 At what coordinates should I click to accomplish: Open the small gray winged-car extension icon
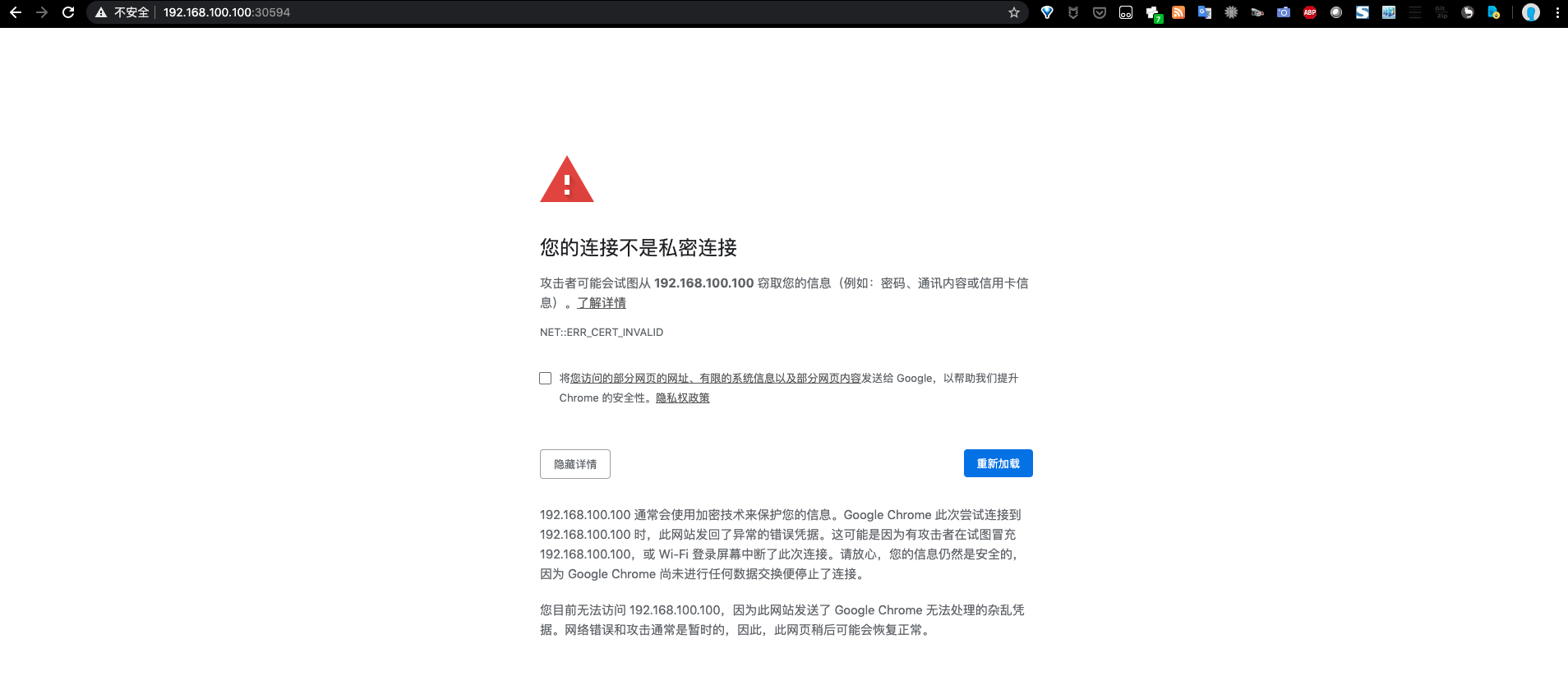tap(1257, 12)
